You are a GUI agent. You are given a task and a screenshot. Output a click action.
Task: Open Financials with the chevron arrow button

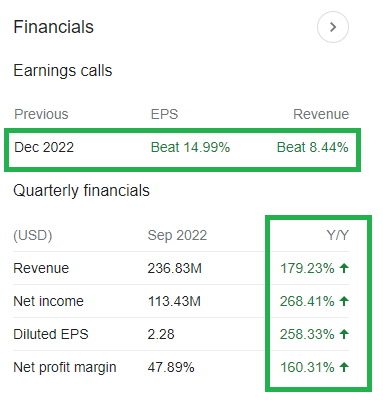click(333, 27)
